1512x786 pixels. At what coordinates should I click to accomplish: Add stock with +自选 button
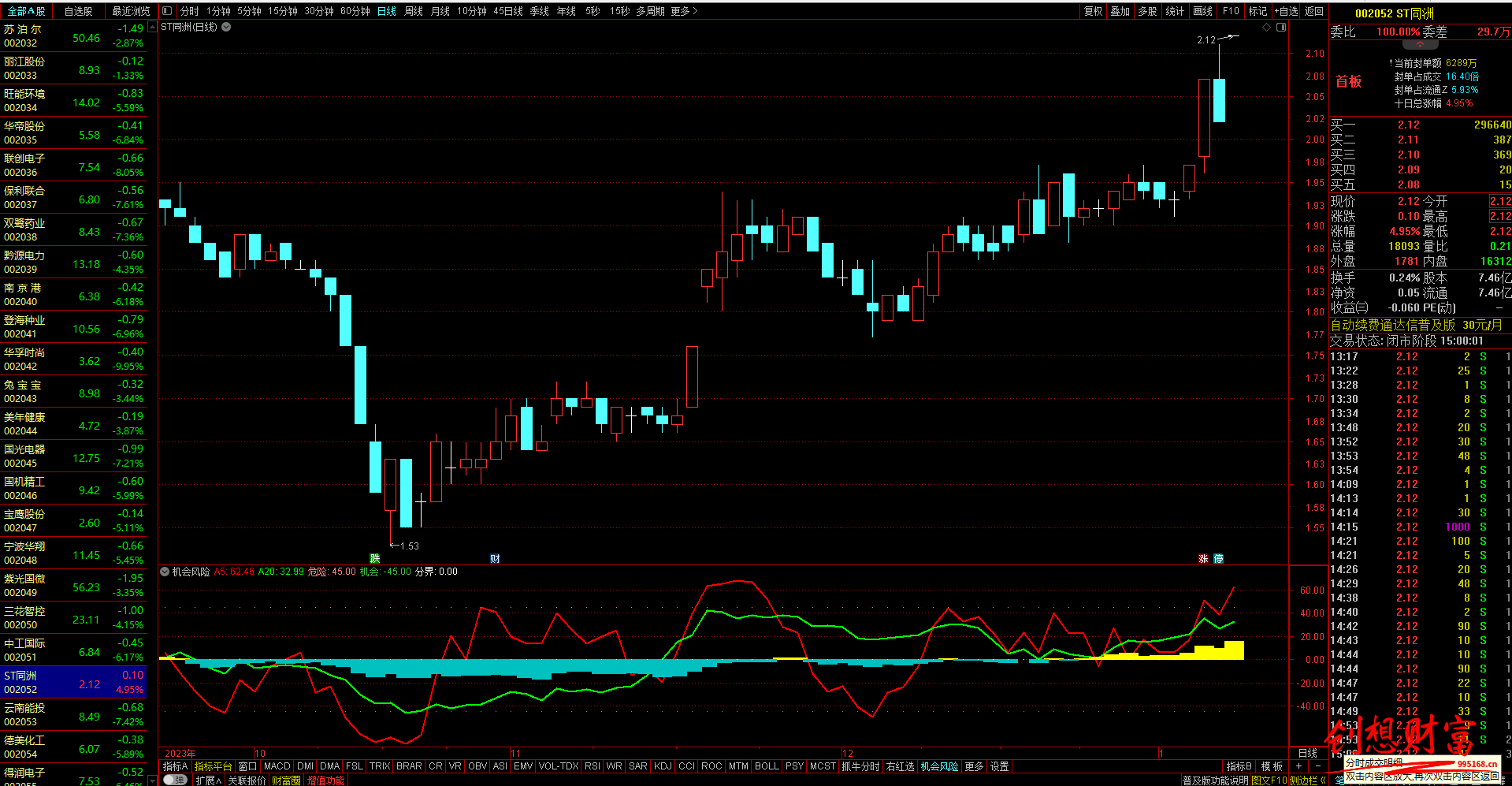coord(1286,11)
